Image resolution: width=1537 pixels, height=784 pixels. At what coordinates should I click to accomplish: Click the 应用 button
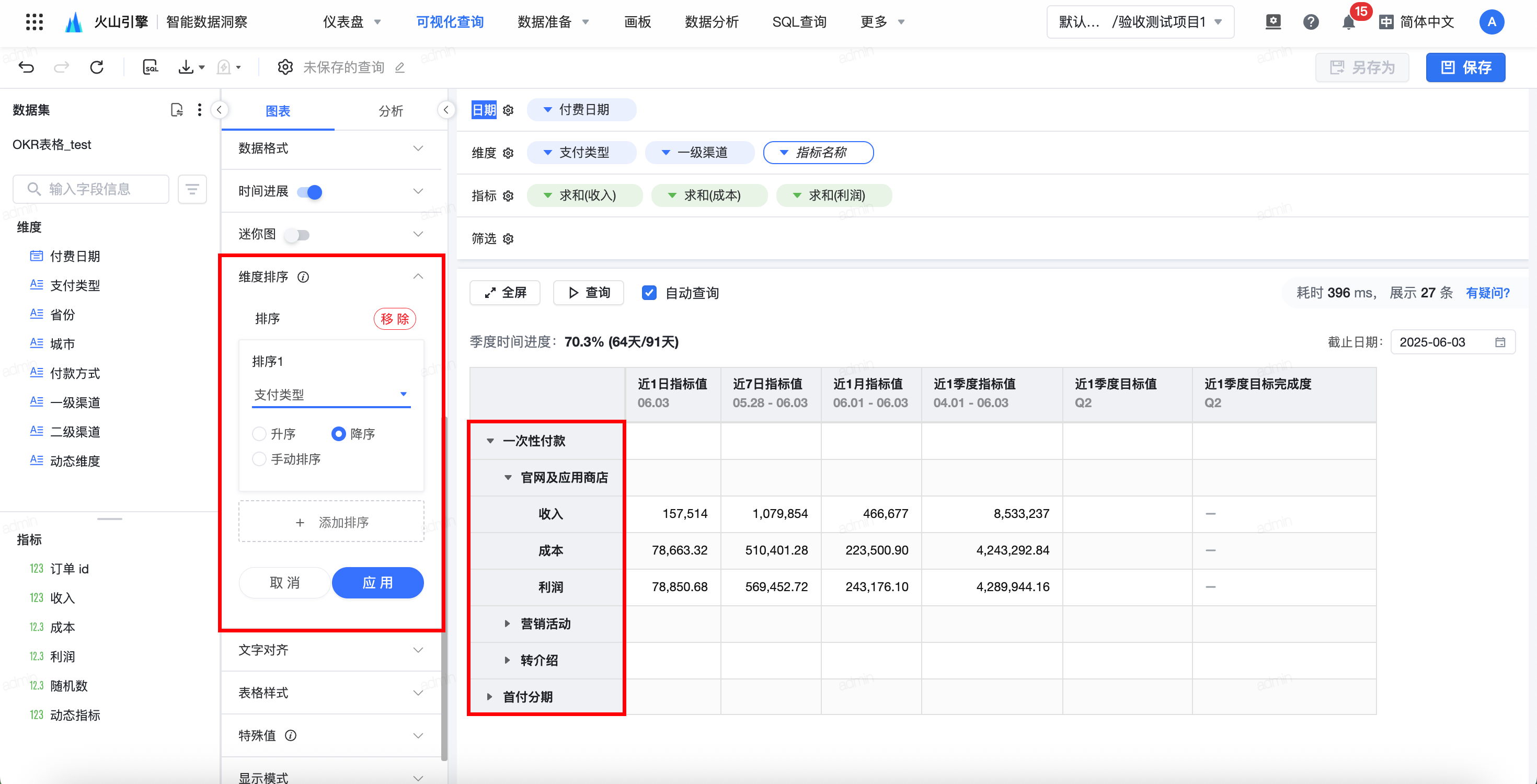click(377, 582)
